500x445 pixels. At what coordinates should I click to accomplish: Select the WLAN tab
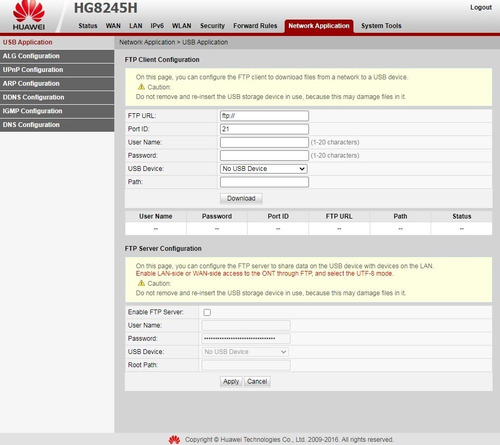coord(181,26)
